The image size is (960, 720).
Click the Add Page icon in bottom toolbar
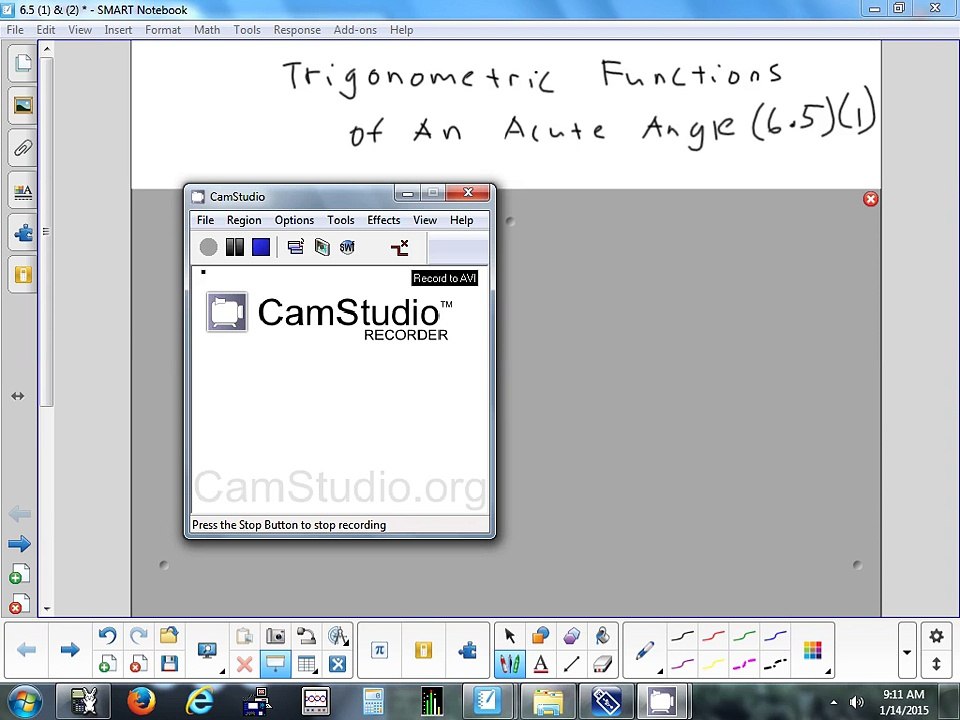(x=108, y=664)
